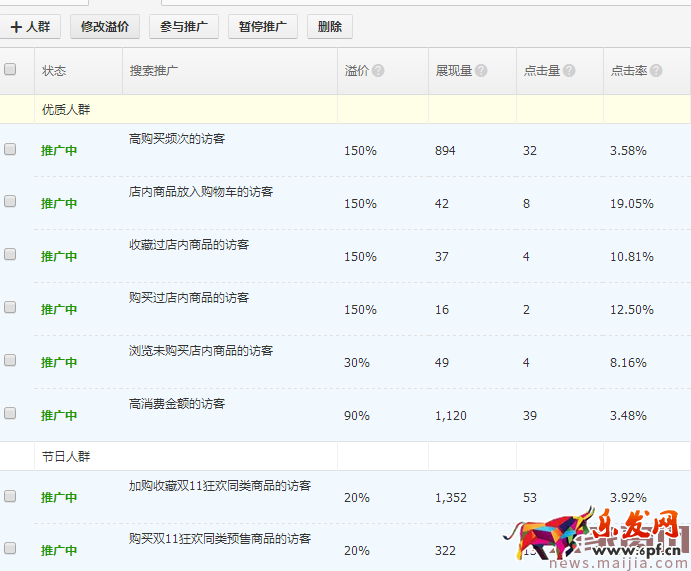Image resolution: width=691 pixels, height=571 pixels.
Task: Click the help icon next to 点击率
Action: pyautogui.click(x=656, y=71)
